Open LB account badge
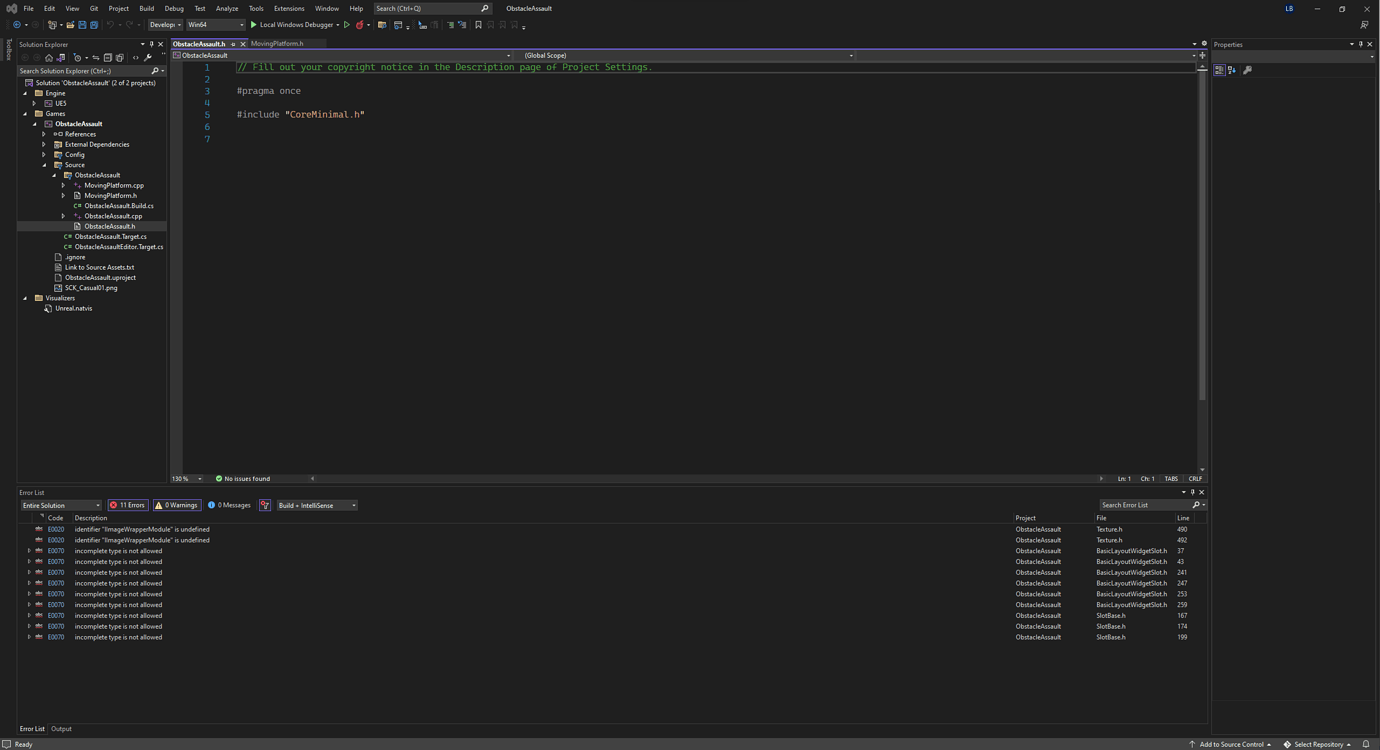Image resolution: width=1380 pixels, height=750 pixels. pos(1289,8)
